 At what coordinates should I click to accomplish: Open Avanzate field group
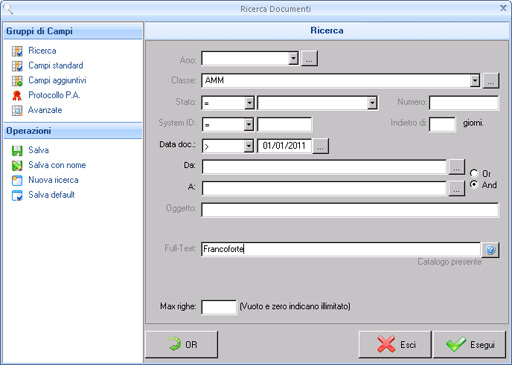coord(45,110)
